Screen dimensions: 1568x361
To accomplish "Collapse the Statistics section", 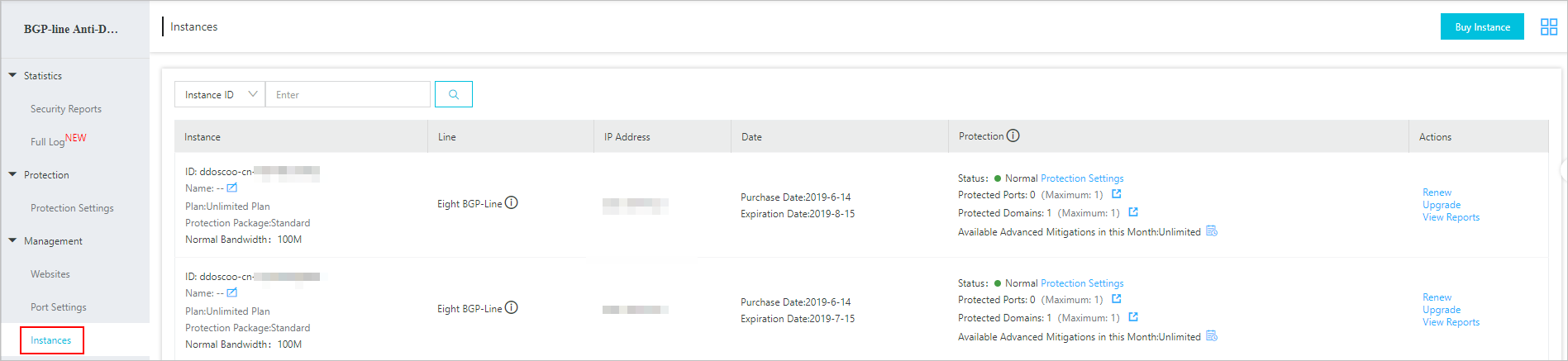I will pos(12,75).
